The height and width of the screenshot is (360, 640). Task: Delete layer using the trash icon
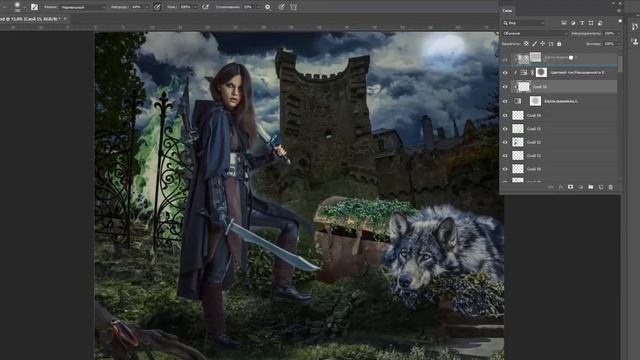coord(611,187)
